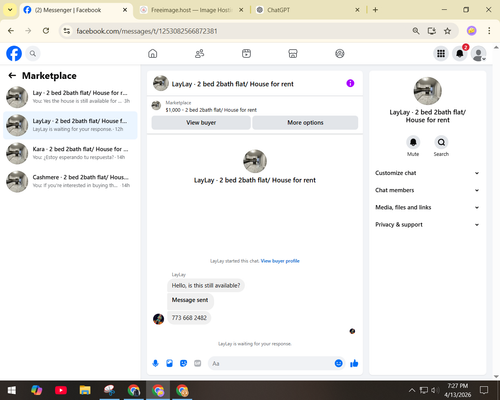The image size is (500, 400).
Task: Click the listing thumbnail in Marketplace banner
Action: (x=156, y=106)
